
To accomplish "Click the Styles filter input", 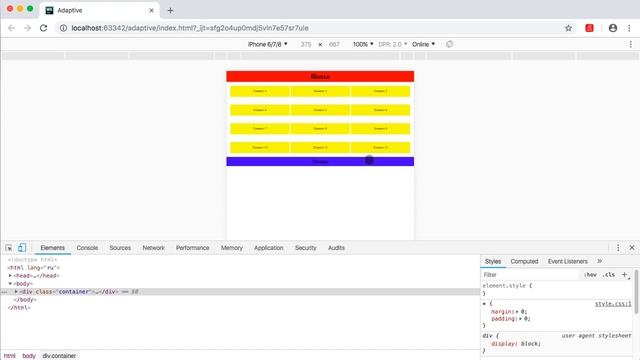I will (530, 275).
